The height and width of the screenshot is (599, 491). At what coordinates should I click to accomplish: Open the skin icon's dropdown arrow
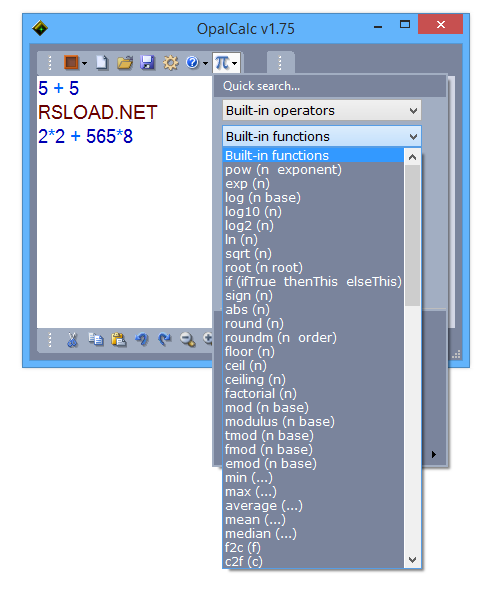coord(84,63)
